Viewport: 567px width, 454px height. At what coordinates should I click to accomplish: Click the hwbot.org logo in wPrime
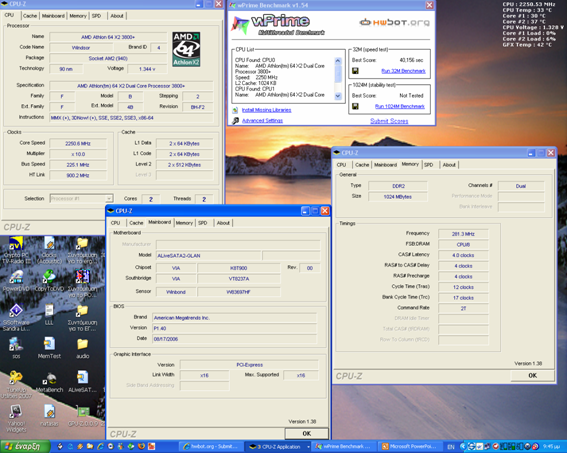tap(395, 22)
